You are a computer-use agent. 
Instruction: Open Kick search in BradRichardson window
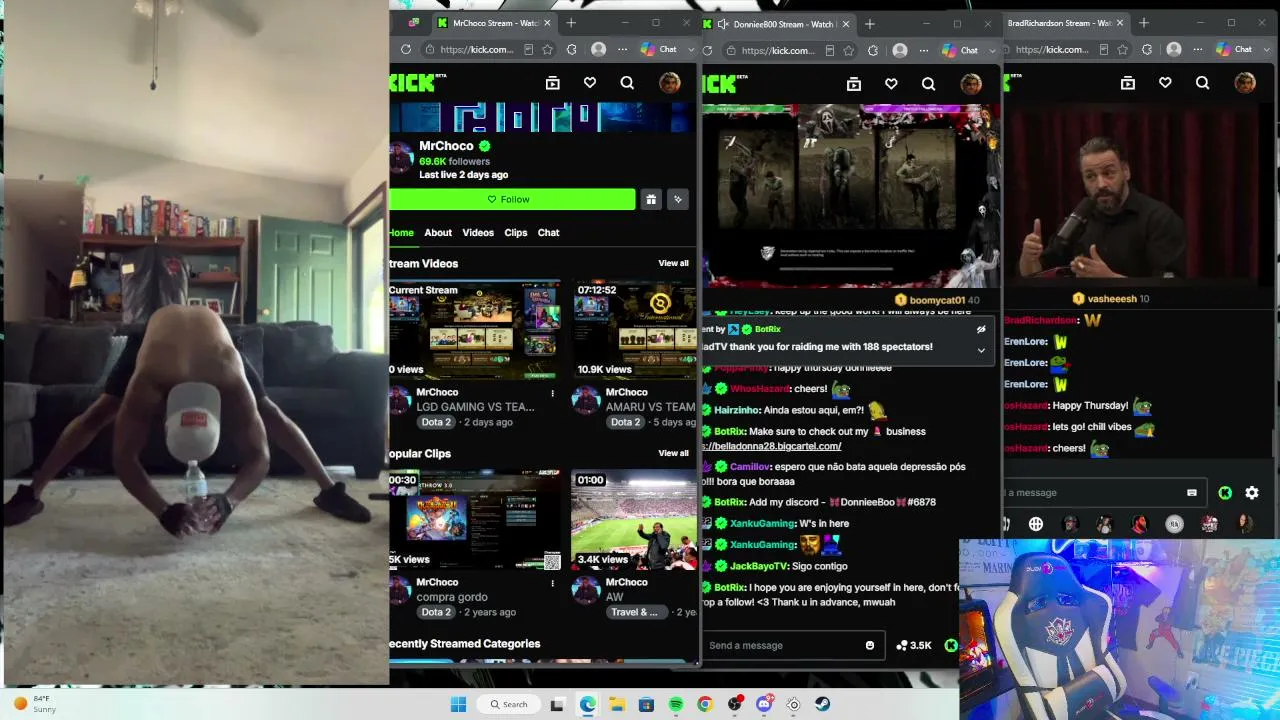1202,84
